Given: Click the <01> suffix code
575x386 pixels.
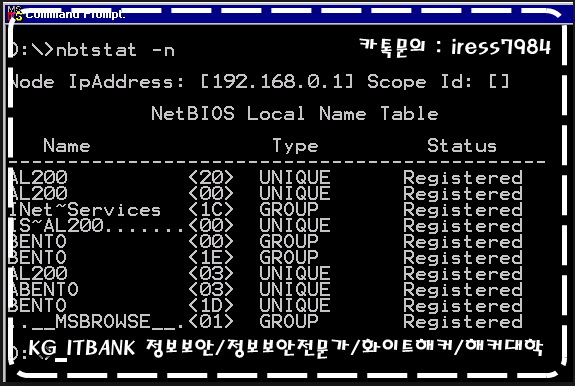Looking at the screenshot, I should click(211, 322).
